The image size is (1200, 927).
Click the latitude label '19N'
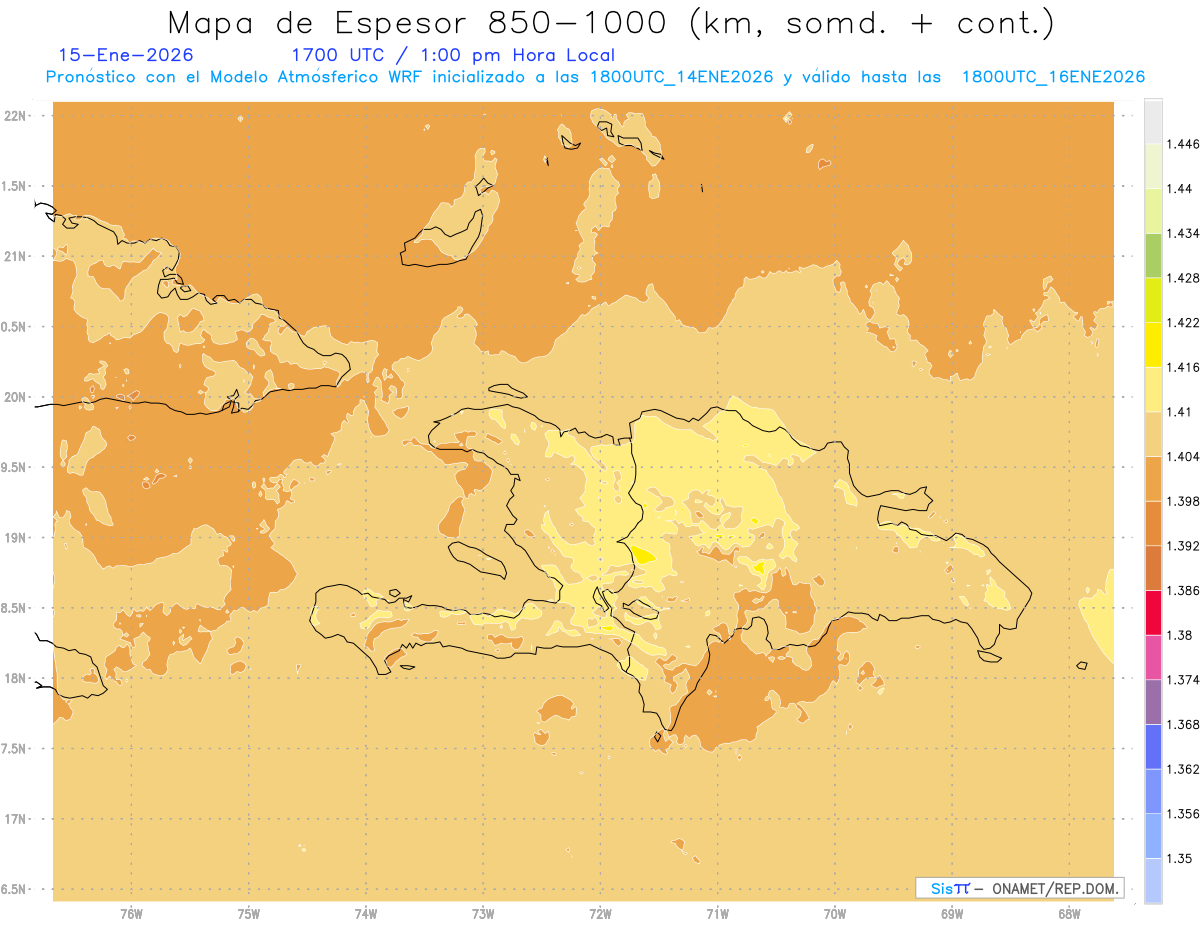(15, 538)
